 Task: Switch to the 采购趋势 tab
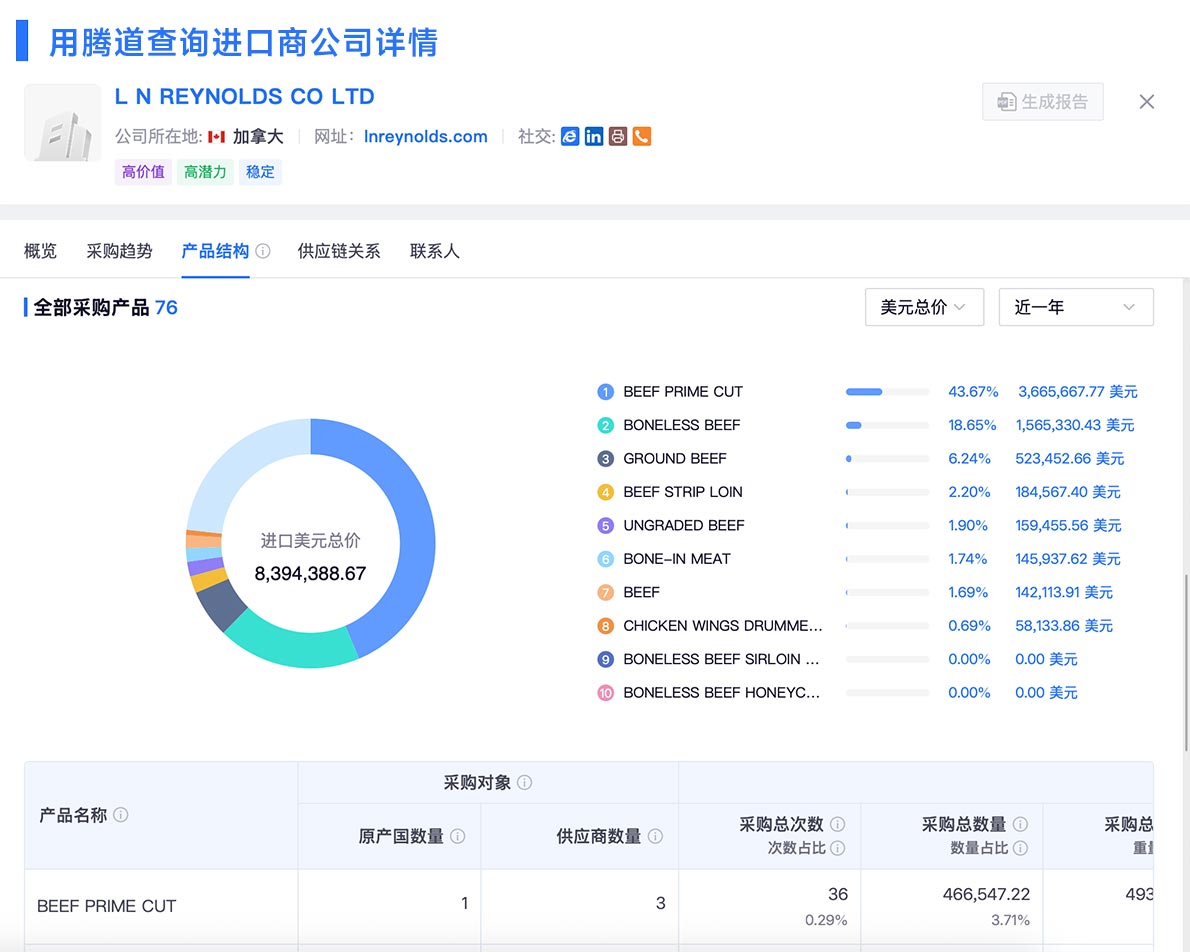119,250
